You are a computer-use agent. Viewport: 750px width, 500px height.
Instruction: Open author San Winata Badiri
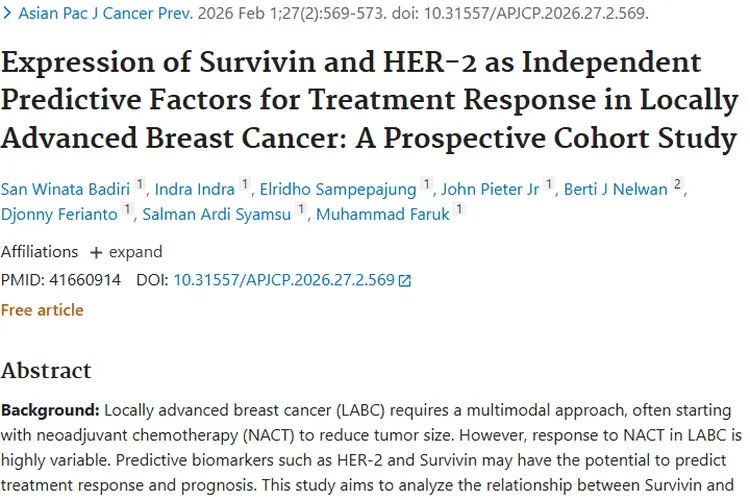coord(66,189)
